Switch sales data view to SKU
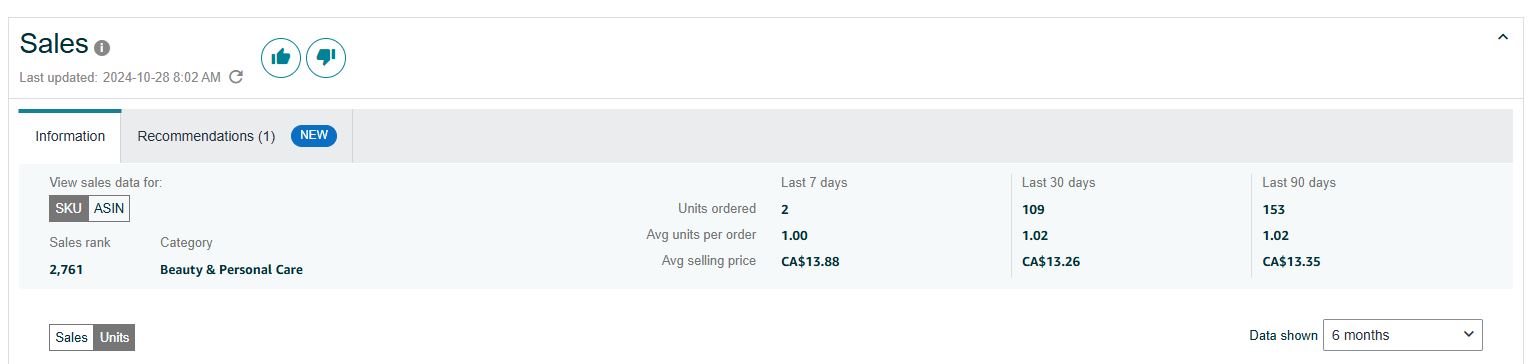This screenshot has width=1539, height=364. [x=69, y=209]
